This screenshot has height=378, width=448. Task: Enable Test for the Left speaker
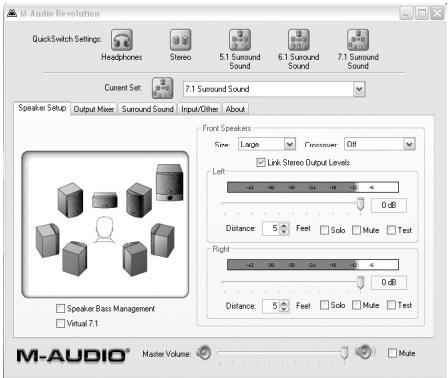pyautogui.click(x=391, y=230)
